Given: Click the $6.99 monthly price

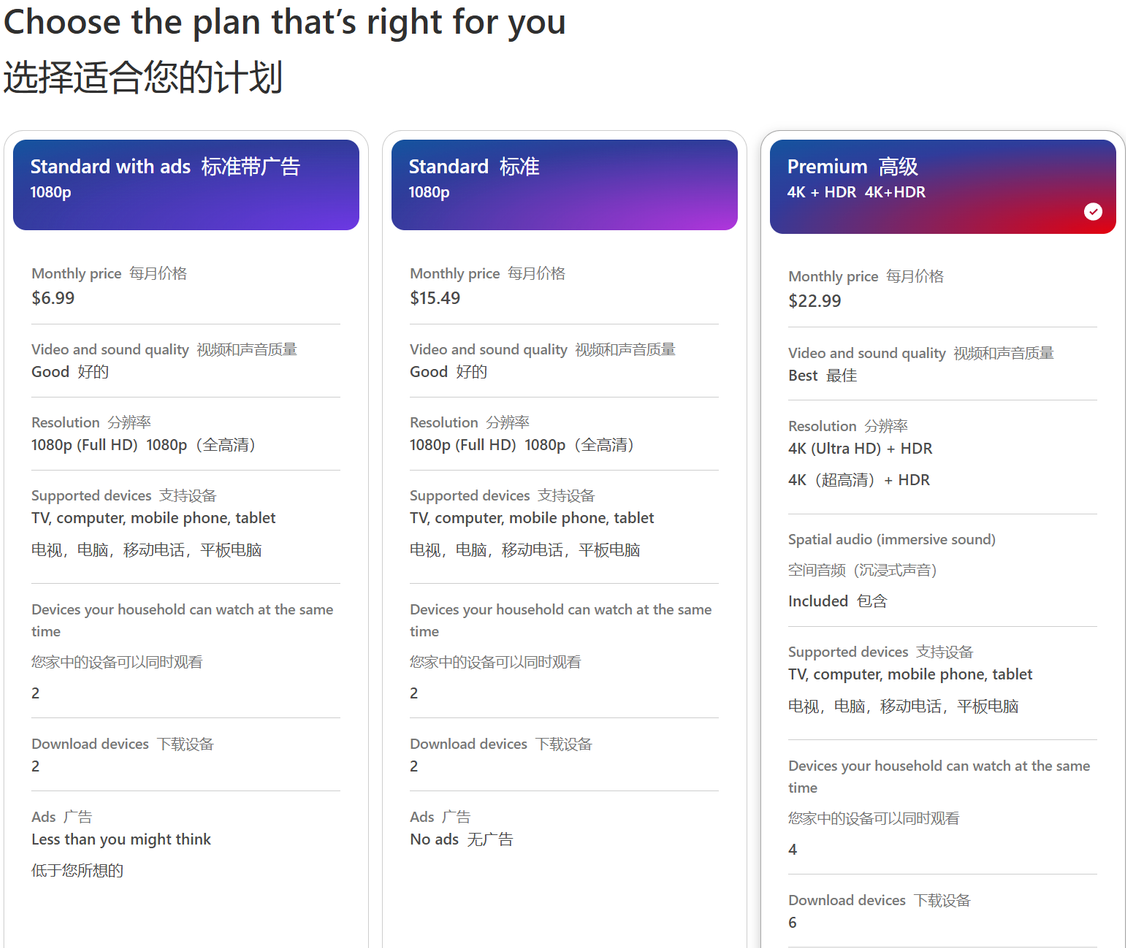Looking at the screenshot, I should (53, 298).
